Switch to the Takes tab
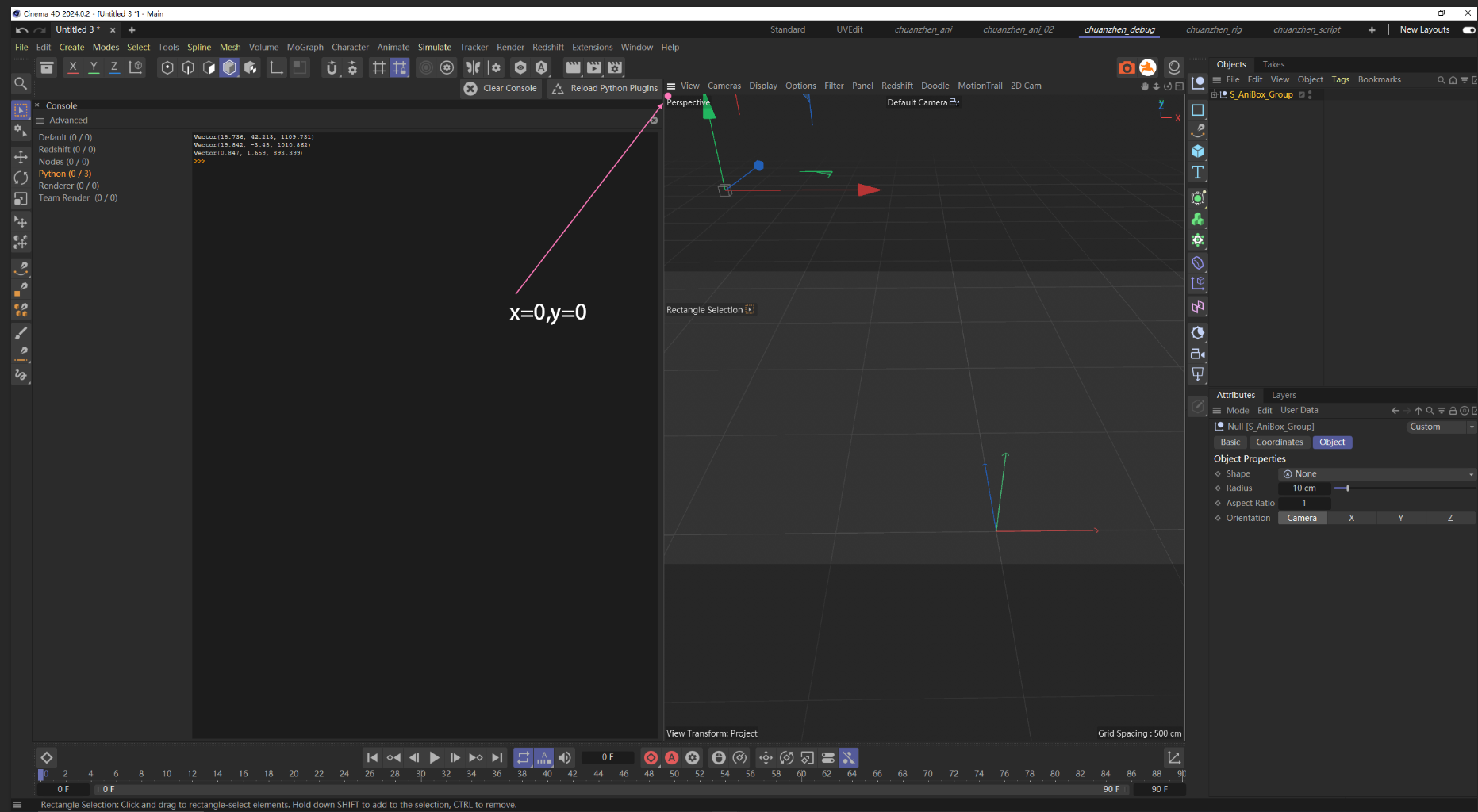 (1273, 64)
